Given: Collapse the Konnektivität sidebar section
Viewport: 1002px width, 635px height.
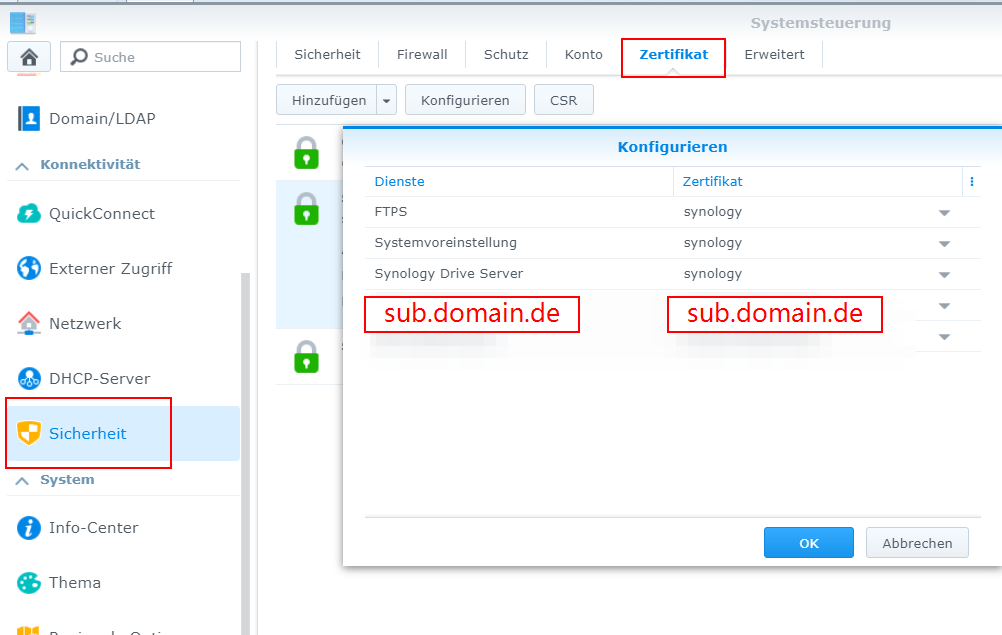Looking at the screenshot, I should click(x=22, y=164).
